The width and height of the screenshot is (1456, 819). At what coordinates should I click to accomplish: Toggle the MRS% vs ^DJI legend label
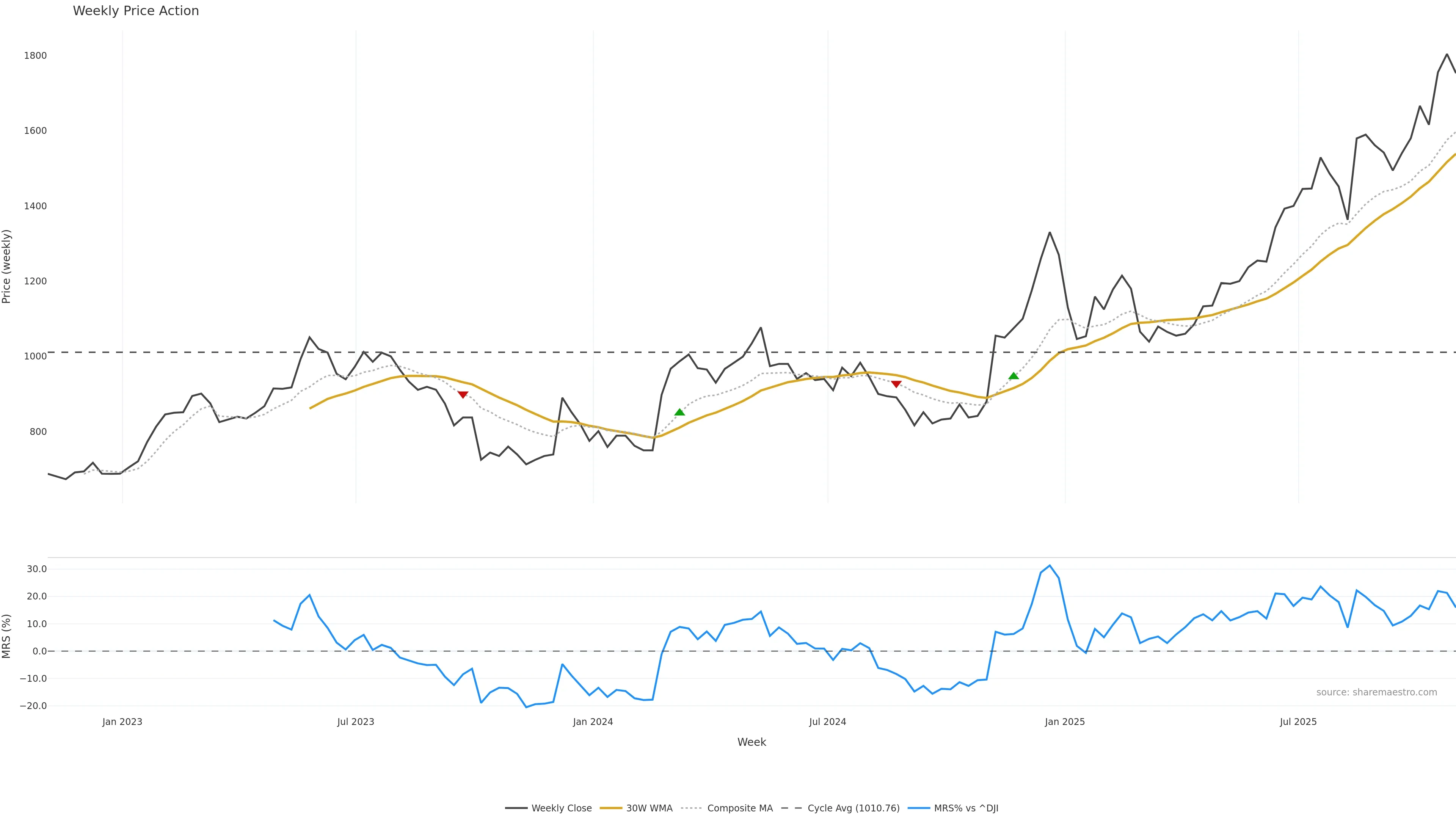tap(965, 808)
